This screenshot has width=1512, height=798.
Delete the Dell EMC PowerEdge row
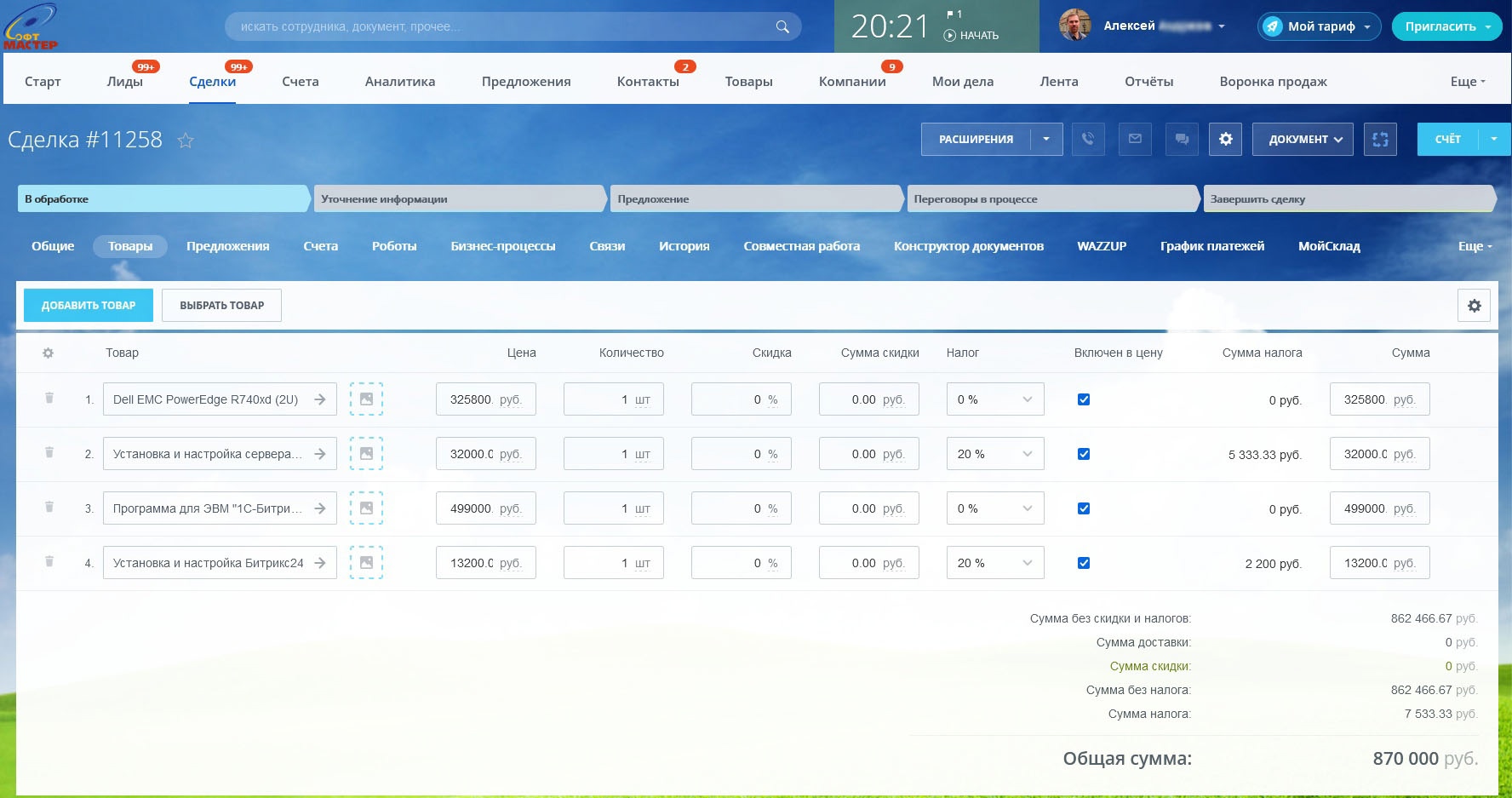[49, 399]
